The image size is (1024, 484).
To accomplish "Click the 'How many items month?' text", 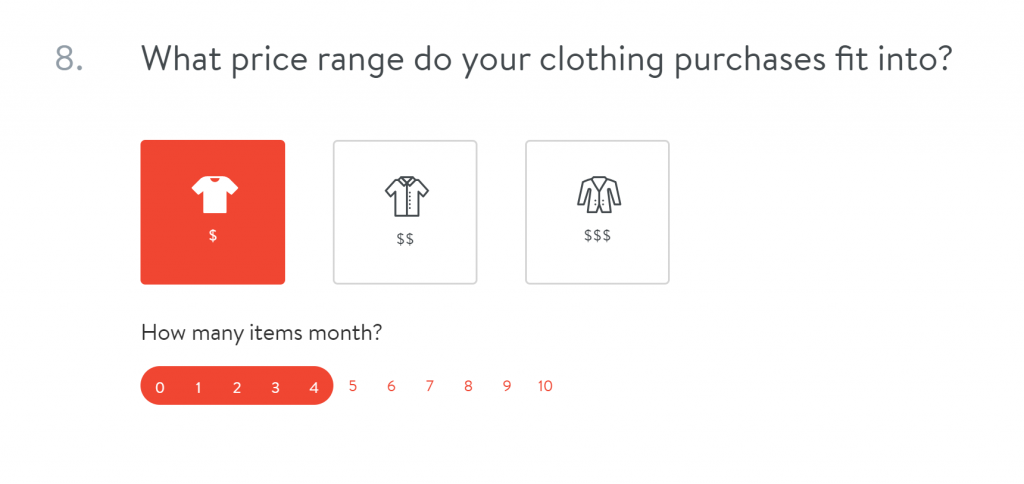I will click(x=261, y=333).
